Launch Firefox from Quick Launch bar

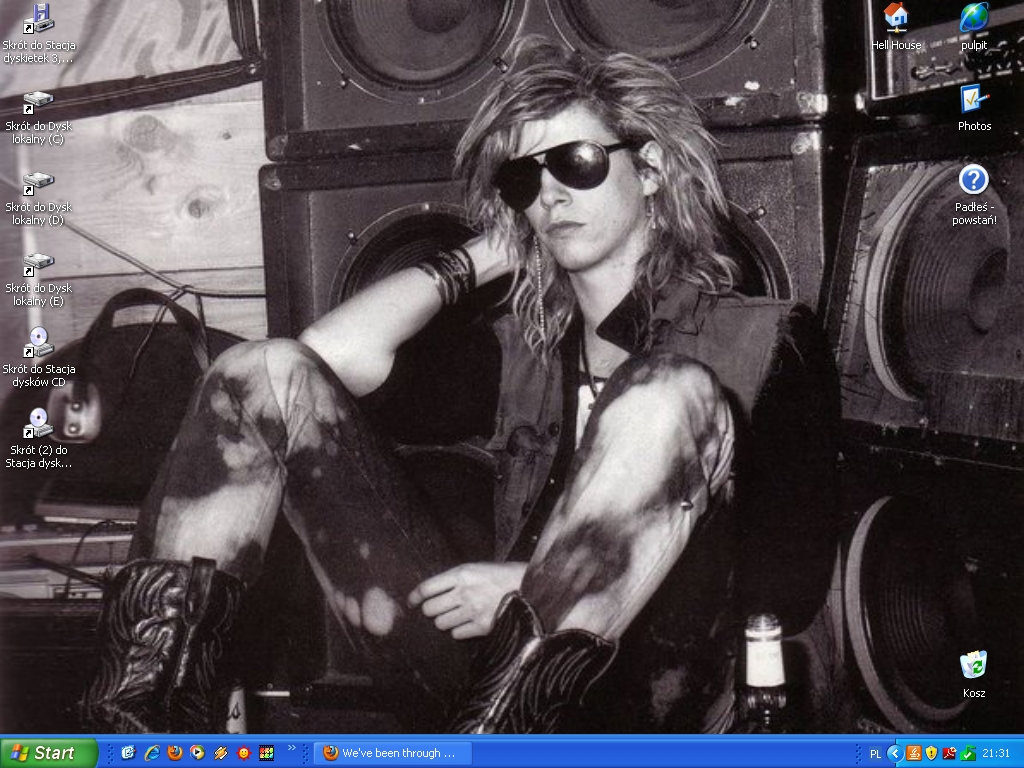174,753
